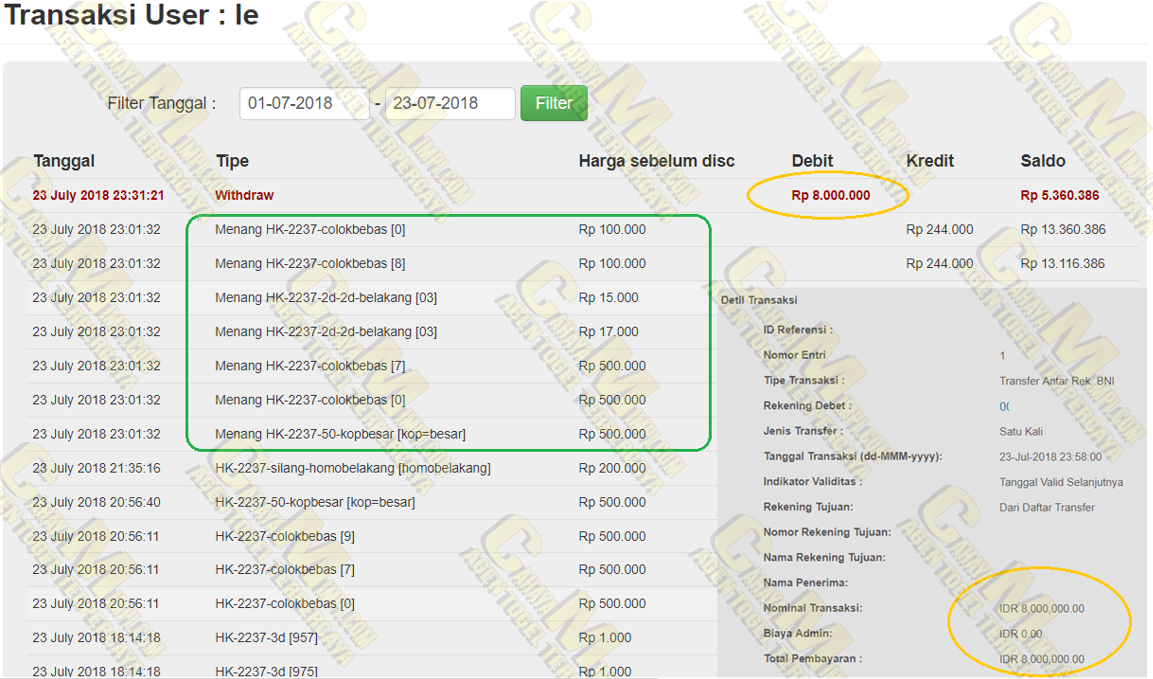
Task: Click the Tipe column header
Action: 232,161
